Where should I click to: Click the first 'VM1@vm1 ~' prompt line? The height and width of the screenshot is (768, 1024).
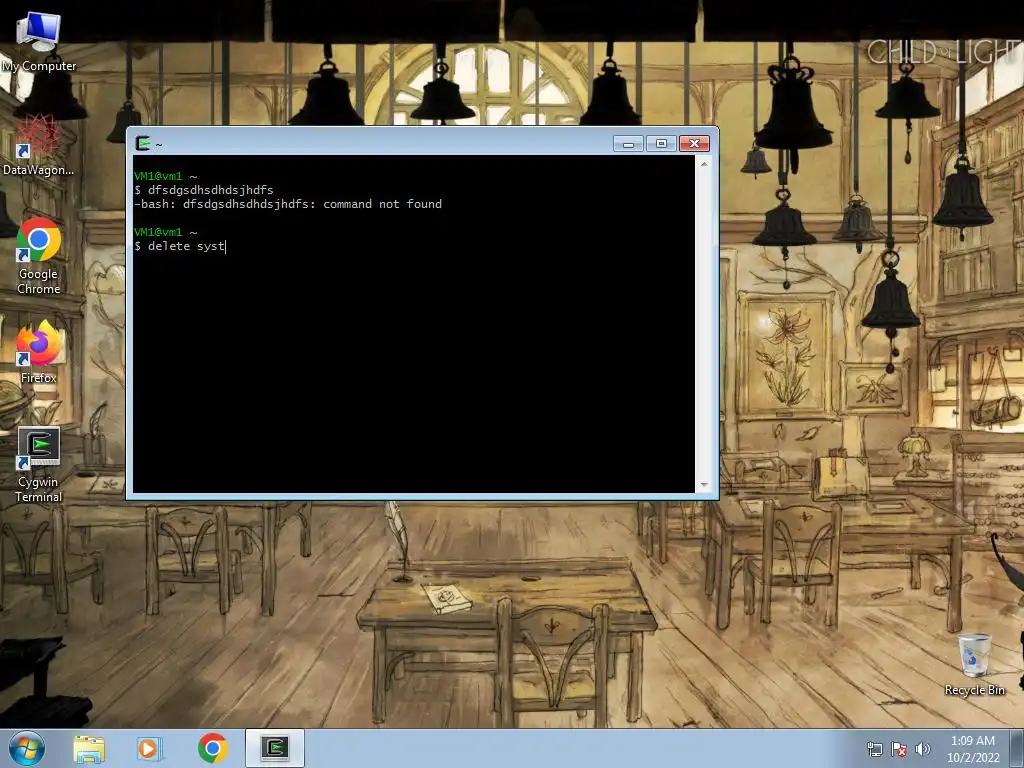[166, 176]
